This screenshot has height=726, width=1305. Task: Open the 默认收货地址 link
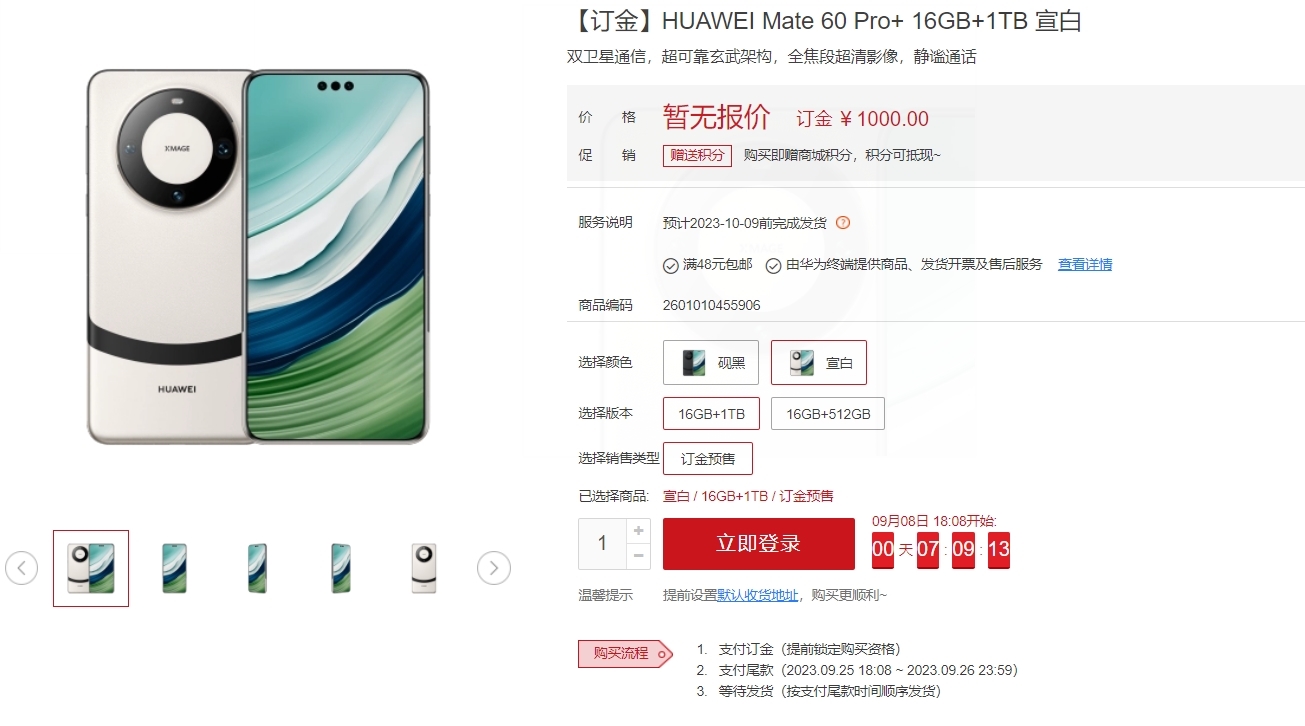tap(758, 595)
